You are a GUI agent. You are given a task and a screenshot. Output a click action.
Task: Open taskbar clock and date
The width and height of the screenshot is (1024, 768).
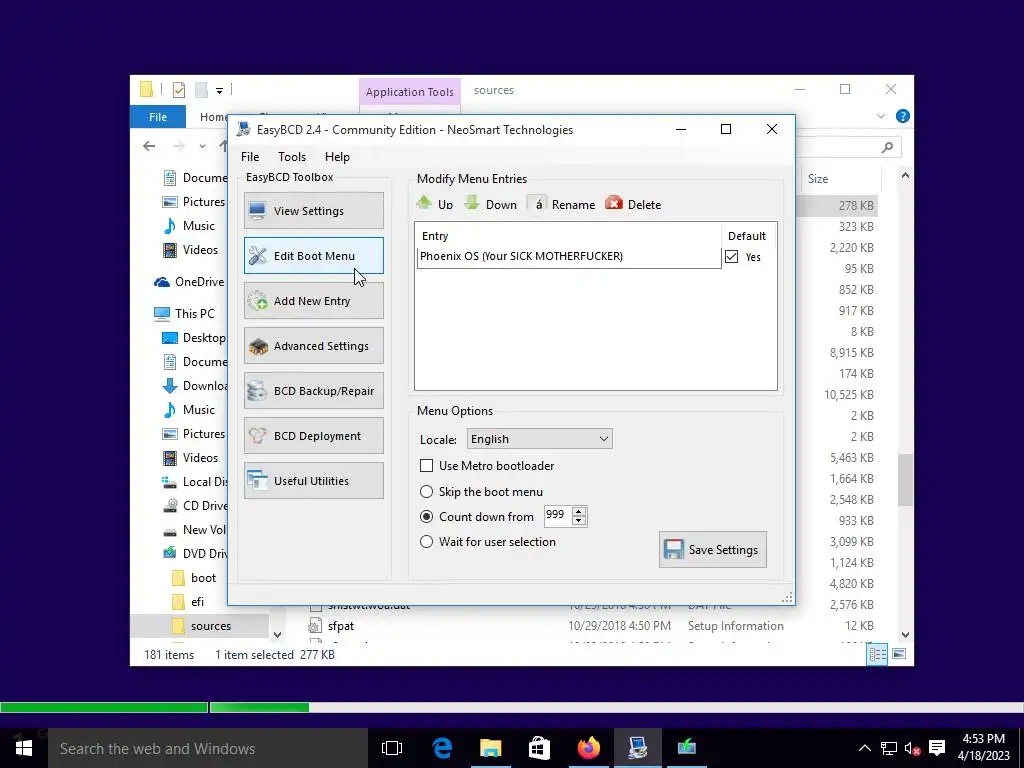[x=984, y=748]
